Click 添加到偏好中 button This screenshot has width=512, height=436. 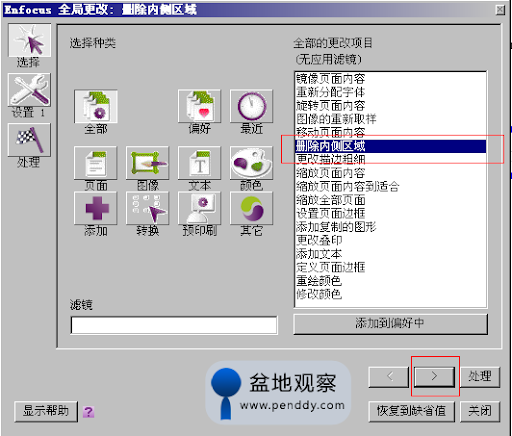(x=390, y=323)
